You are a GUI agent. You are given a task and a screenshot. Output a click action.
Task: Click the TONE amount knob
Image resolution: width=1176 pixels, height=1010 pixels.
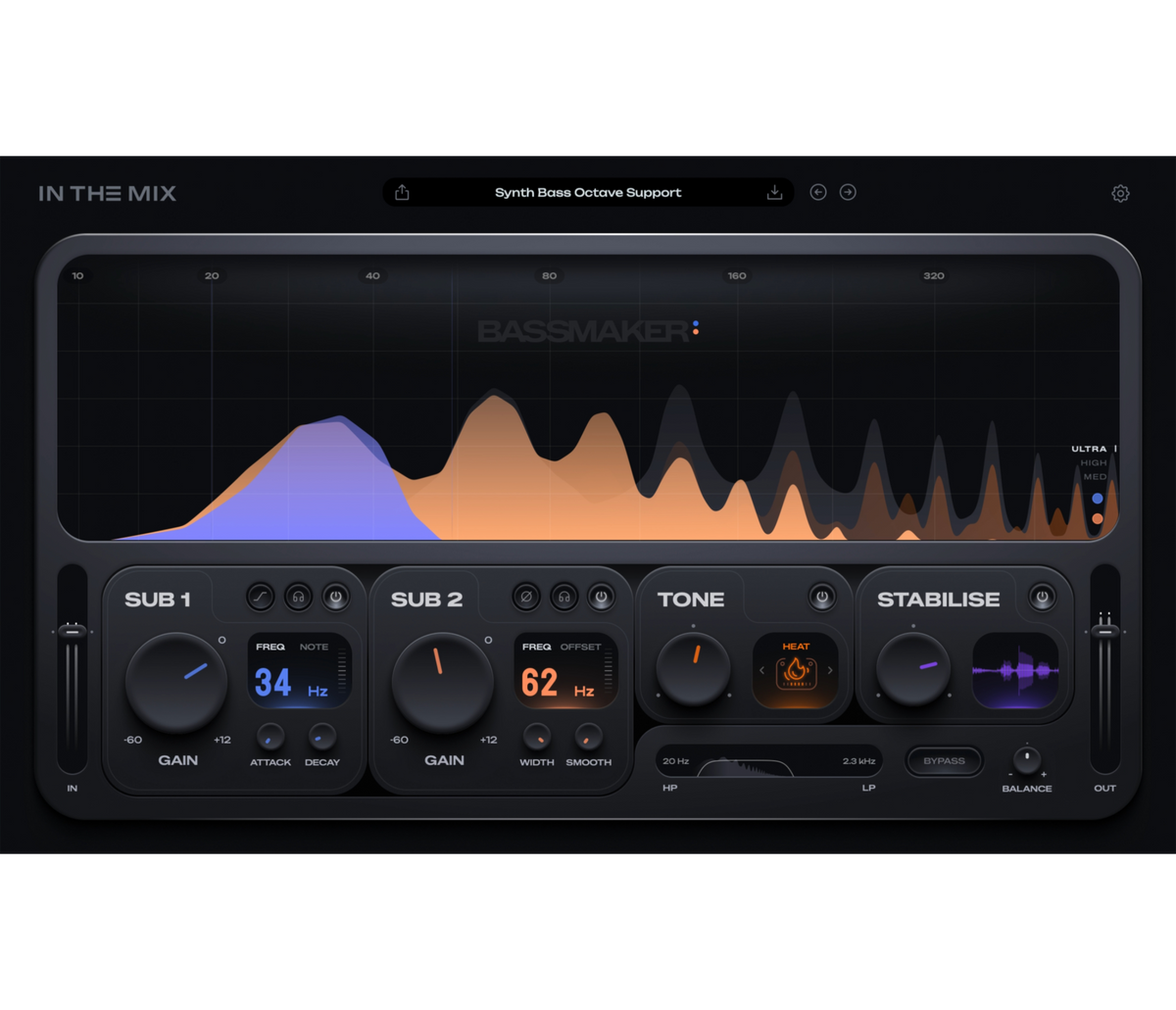pyautogui.click(x=693, y=668)
